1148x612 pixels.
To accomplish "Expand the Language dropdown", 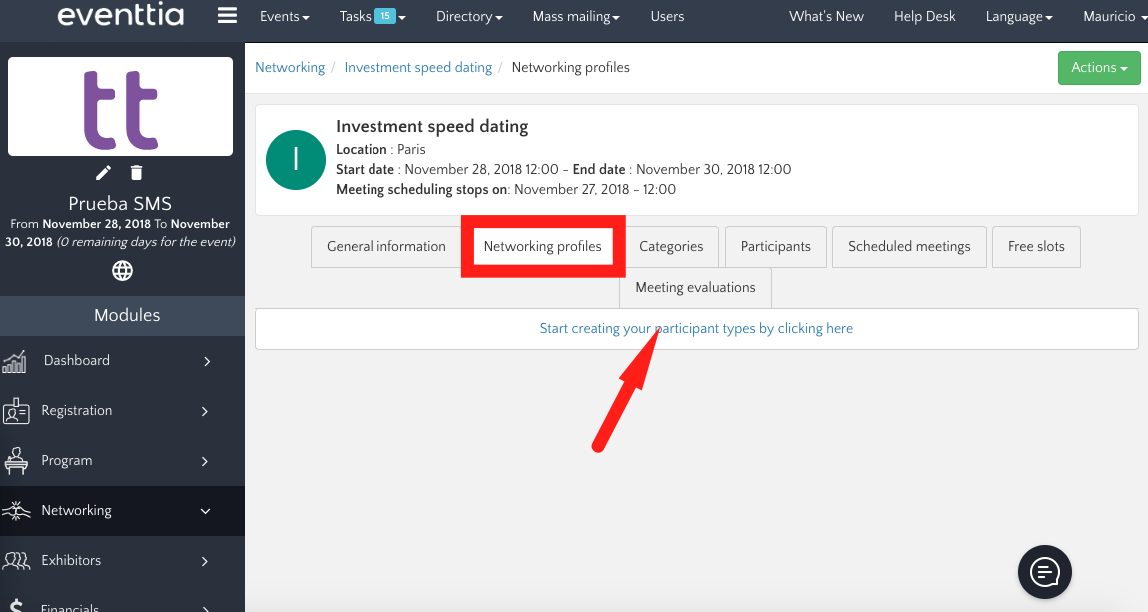I will pyautogui.click(x=1018, y=17).
